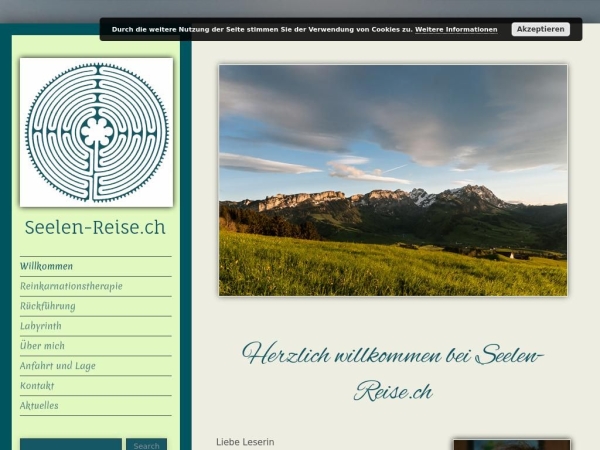Go to the Rückführung page
This screenshot has height=450, width=600.
tap(48, 306)
